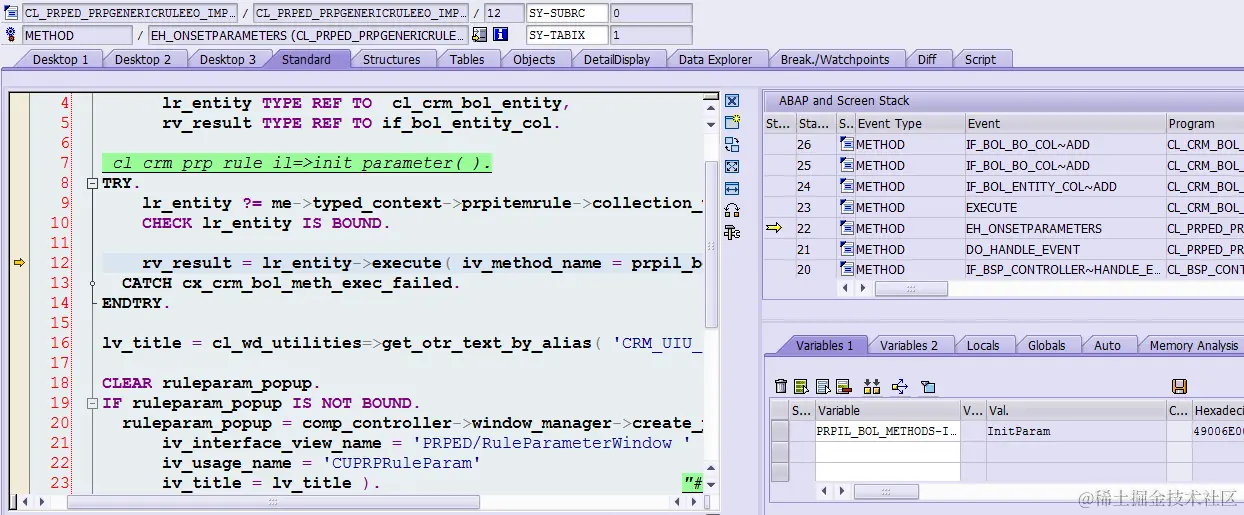The image size is (1244, 515).
Task: Collapse the TRY block at line 8
Action: pyautogui.click(x=93, y=184)
